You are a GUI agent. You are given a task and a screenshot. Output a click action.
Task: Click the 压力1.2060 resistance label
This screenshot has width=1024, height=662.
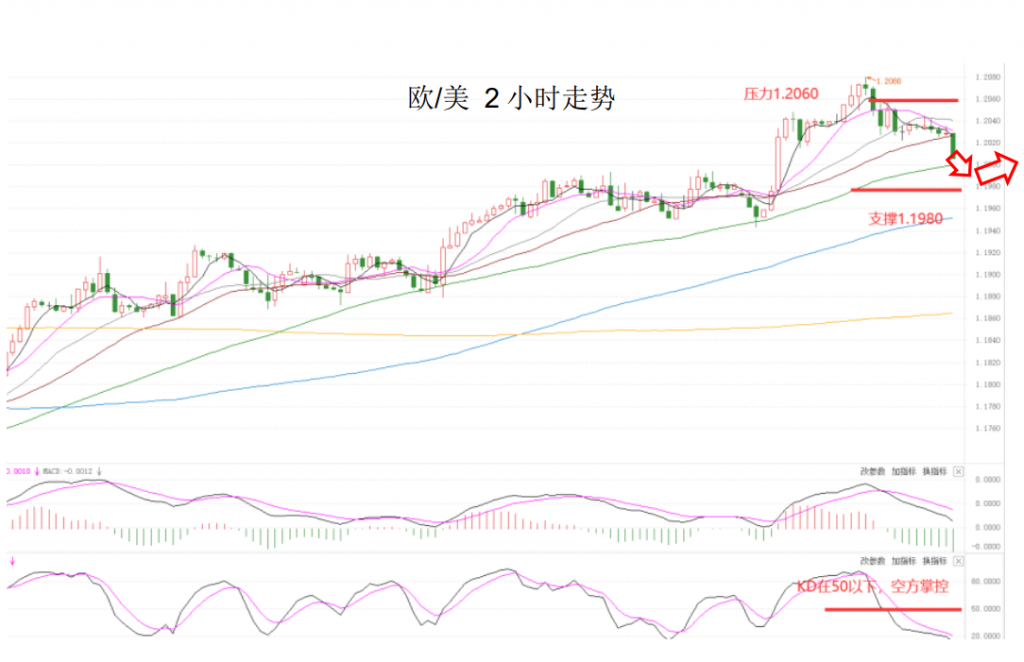click(781, 94)
